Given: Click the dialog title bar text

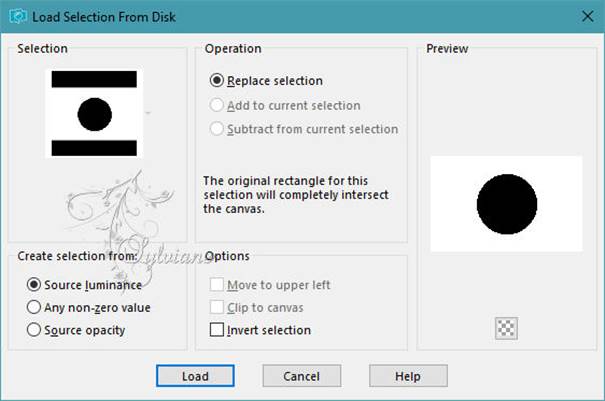Looking at the screenshot, I should point(104,17).
